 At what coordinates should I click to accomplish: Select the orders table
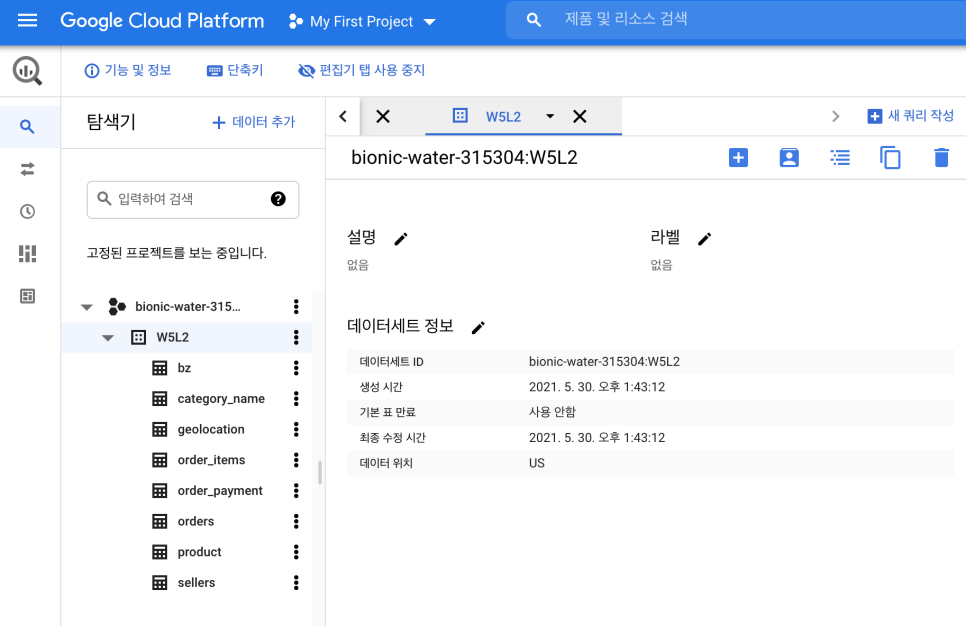pyautogui.click(x=196, y=521)
